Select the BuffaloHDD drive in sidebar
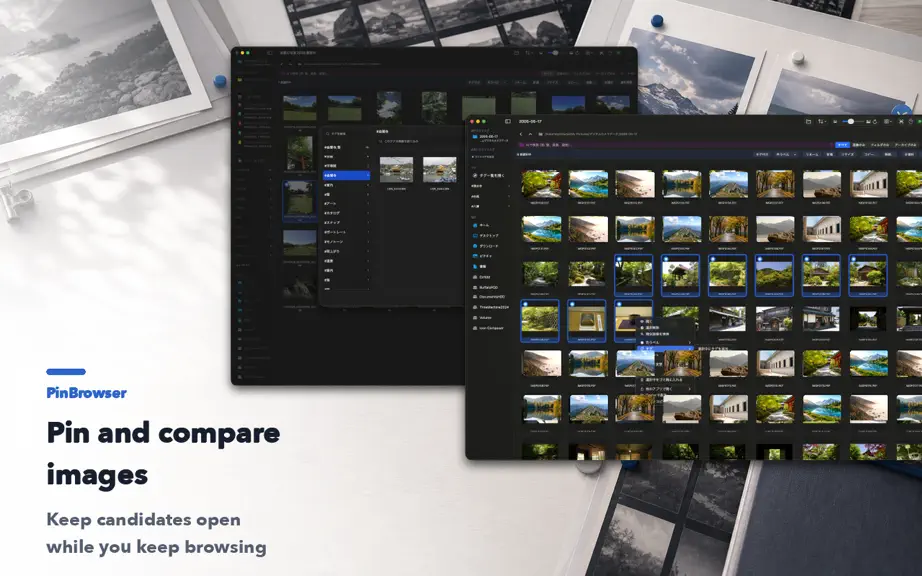Screen dimensions: 922x576 486,287
